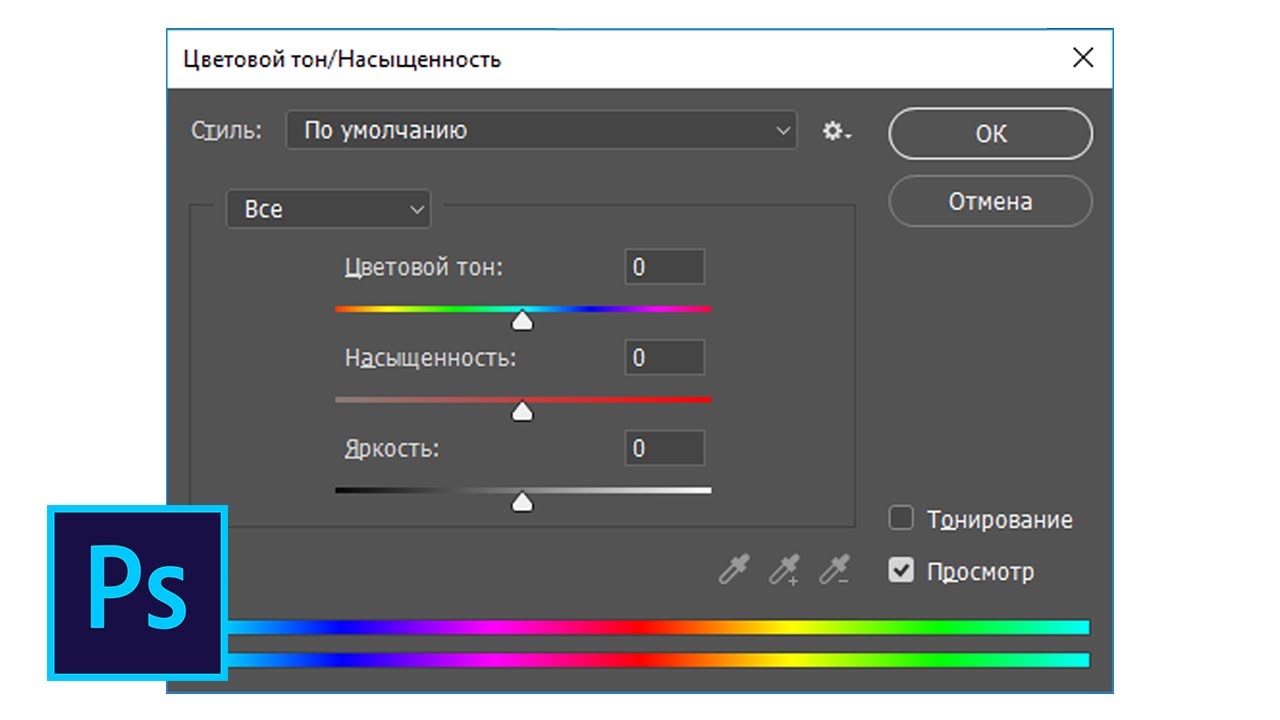1280x720 pixels.
Task: Click the Photoshop Ps logo
Action: pyautogui.click(x=137, y=593)
